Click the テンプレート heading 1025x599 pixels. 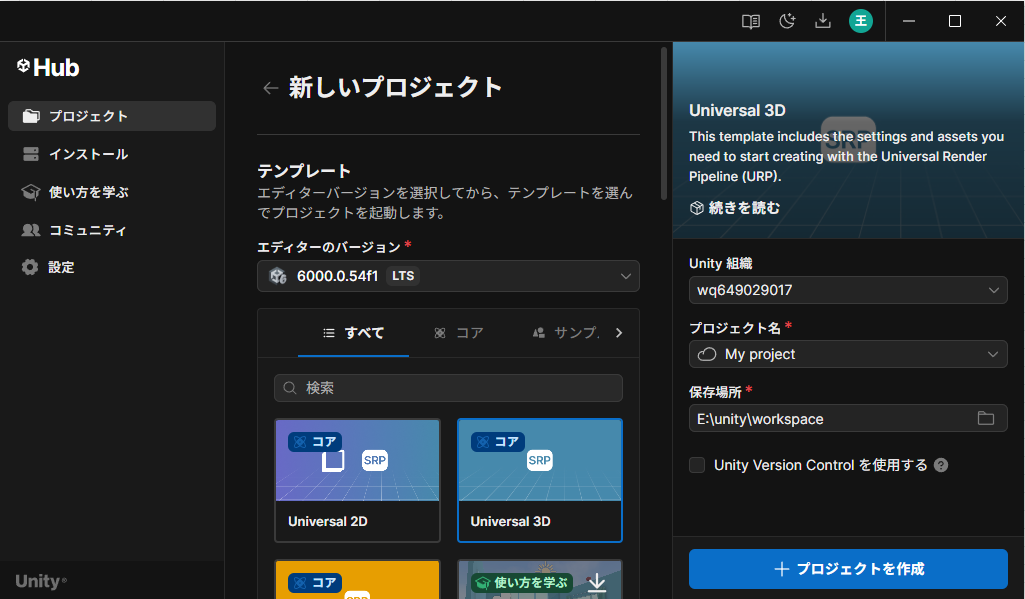(x=304, y=171)
